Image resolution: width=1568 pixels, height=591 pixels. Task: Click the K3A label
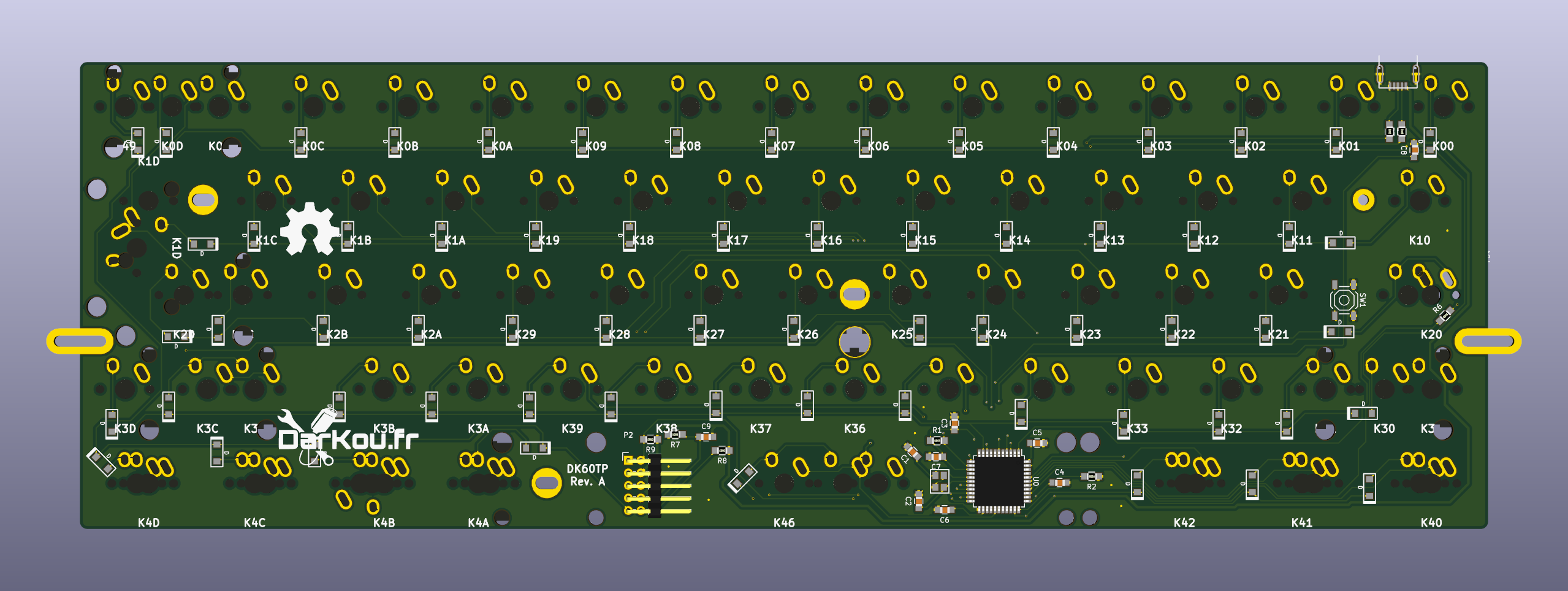(x=478, y=429)
